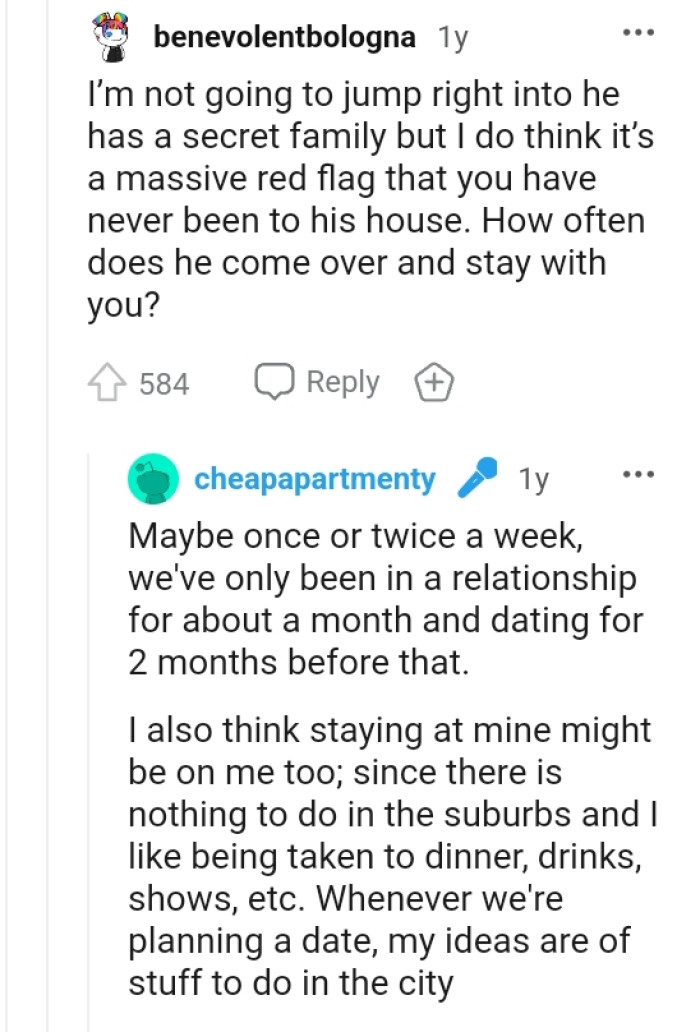Viewport: 700px width, 1032px height.
Task: Click the 1y timestamp on benevolentbologna's comment
Action: click(451, 36)
